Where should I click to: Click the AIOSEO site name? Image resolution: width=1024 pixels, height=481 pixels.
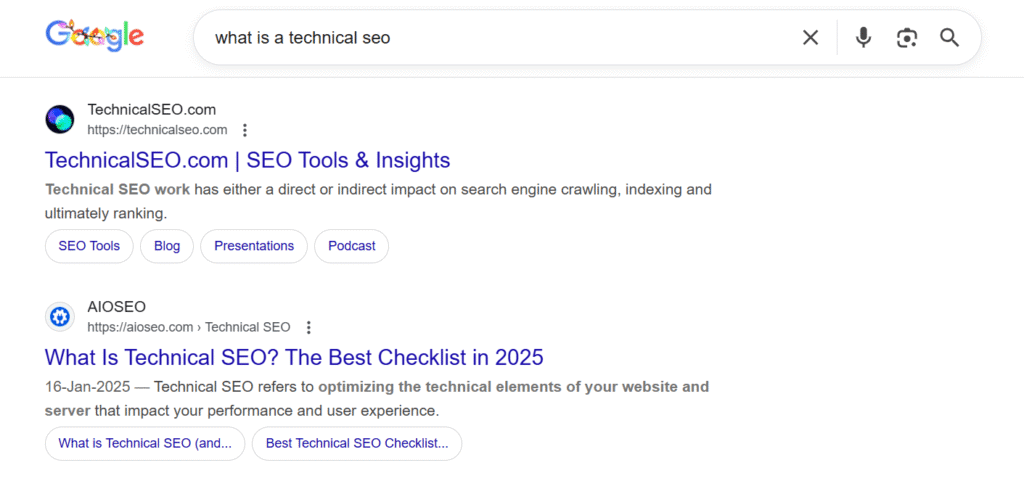(117, 307)
